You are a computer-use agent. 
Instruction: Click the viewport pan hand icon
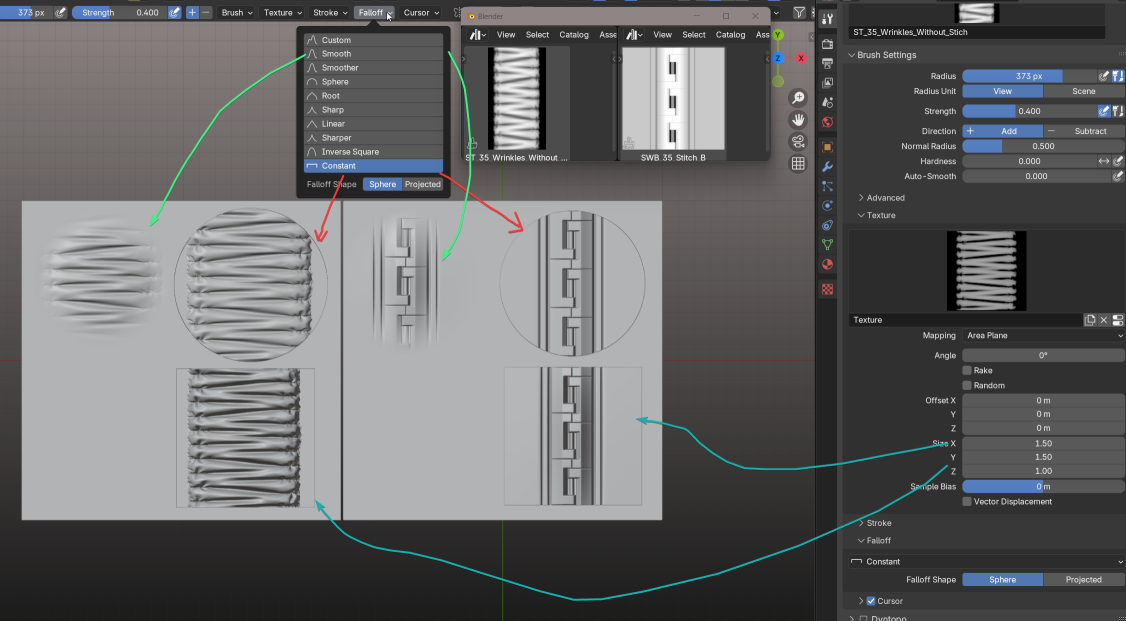coord(798,119)
